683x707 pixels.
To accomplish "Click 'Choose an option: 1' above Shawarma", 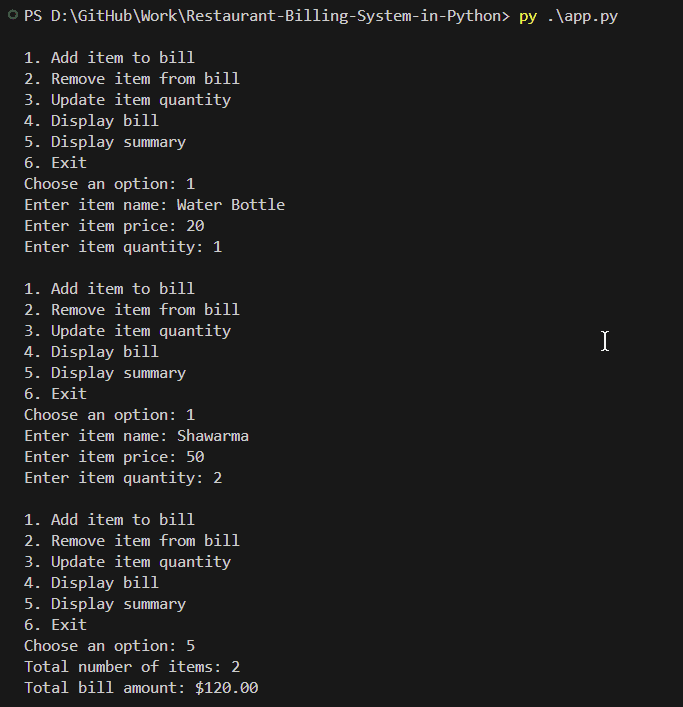I will coord(109,415).
